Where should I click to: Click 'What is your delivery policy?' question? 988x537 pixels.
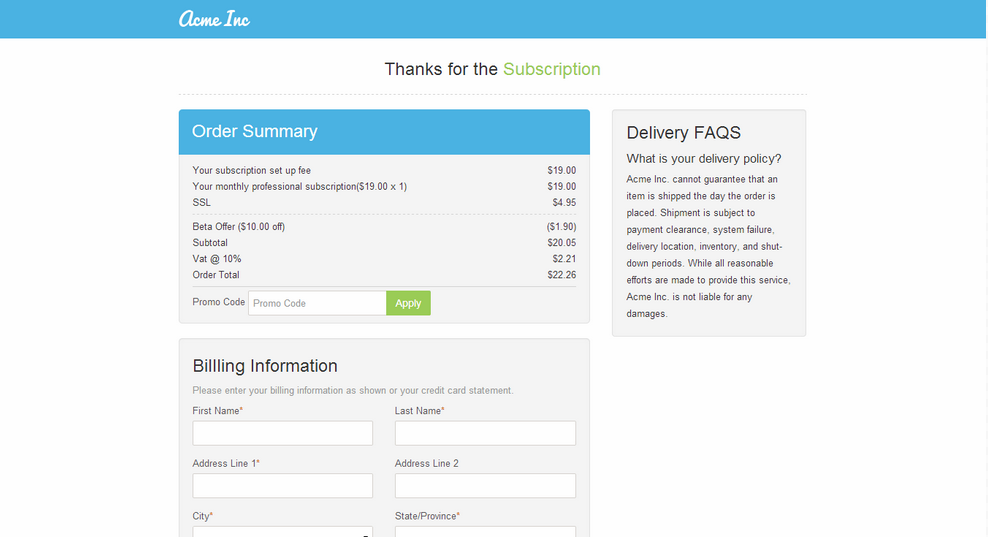704,159
